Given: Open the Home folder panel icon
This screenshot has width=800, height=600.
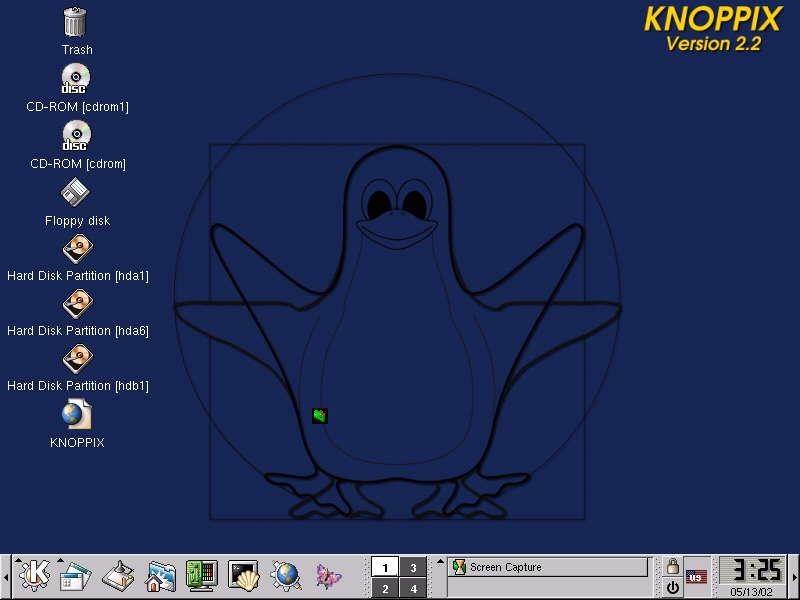Looking at the screenshot, I should (x=160, y=577).
